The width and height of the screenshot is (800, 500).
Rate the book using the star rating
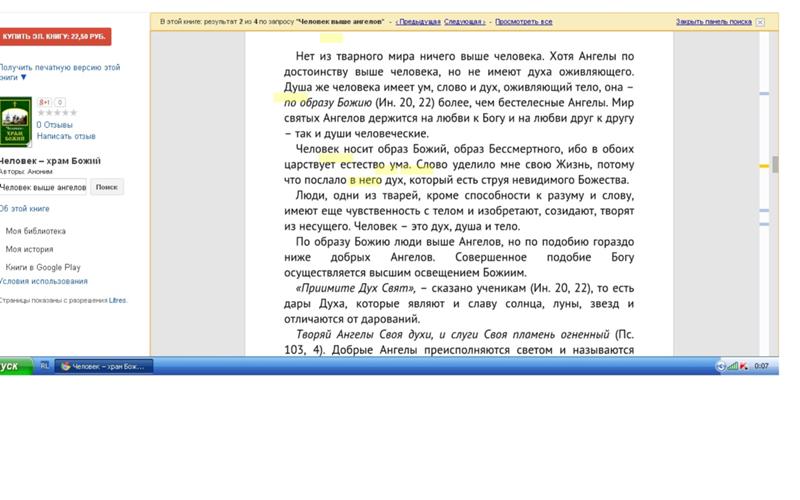coord(57,113)
